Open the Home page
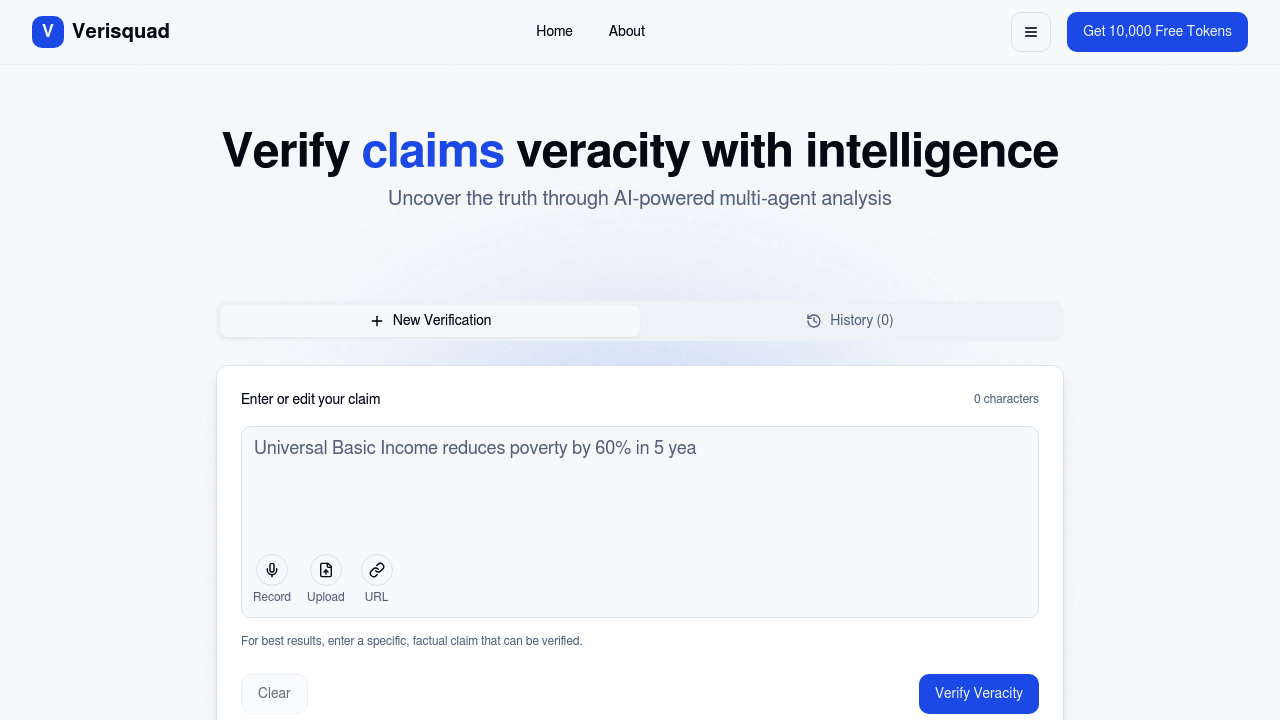 tap(554, 31)
